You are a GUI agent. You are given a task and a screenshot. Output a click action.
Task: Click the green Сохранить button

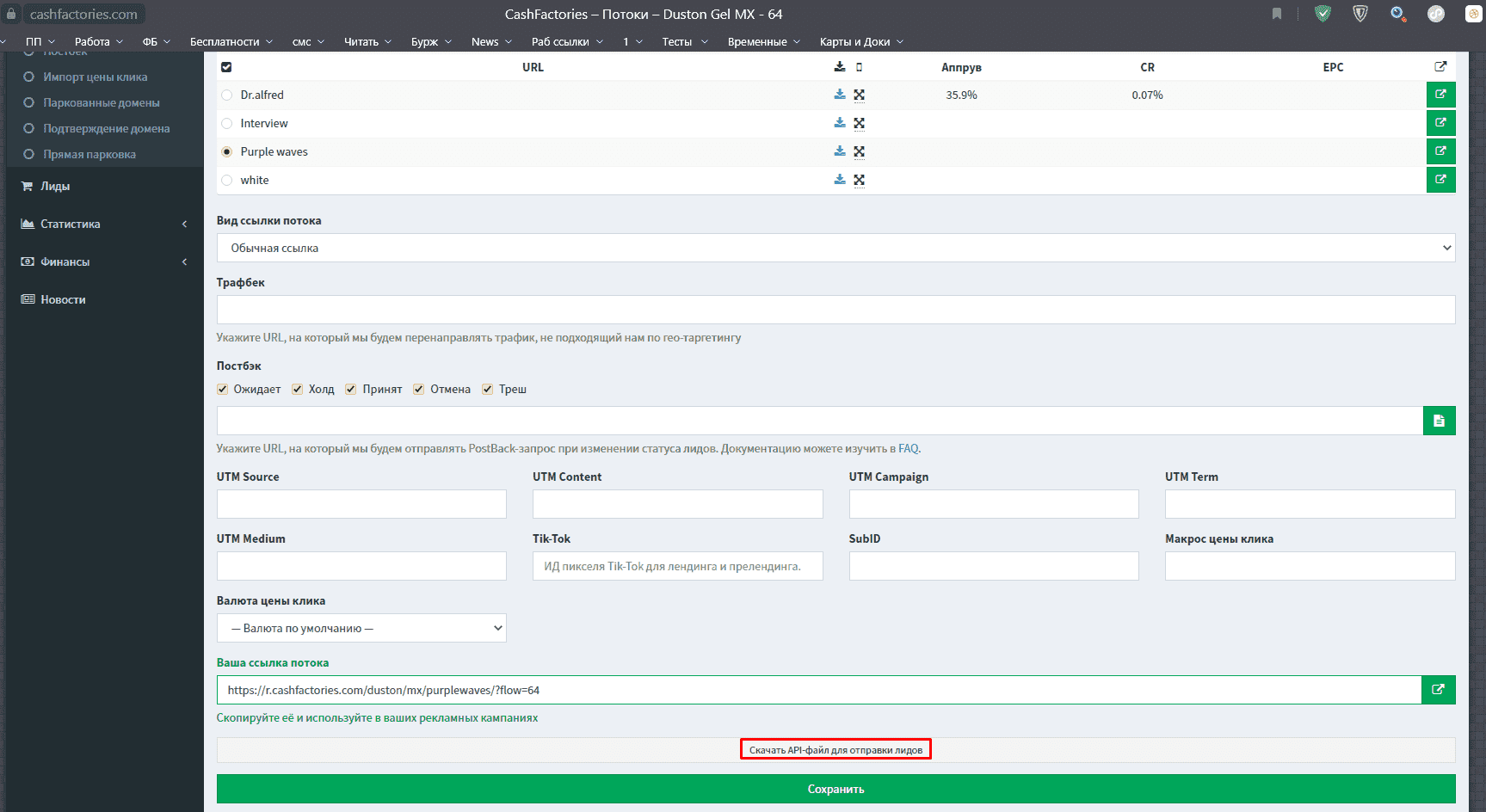pos(835,789)
